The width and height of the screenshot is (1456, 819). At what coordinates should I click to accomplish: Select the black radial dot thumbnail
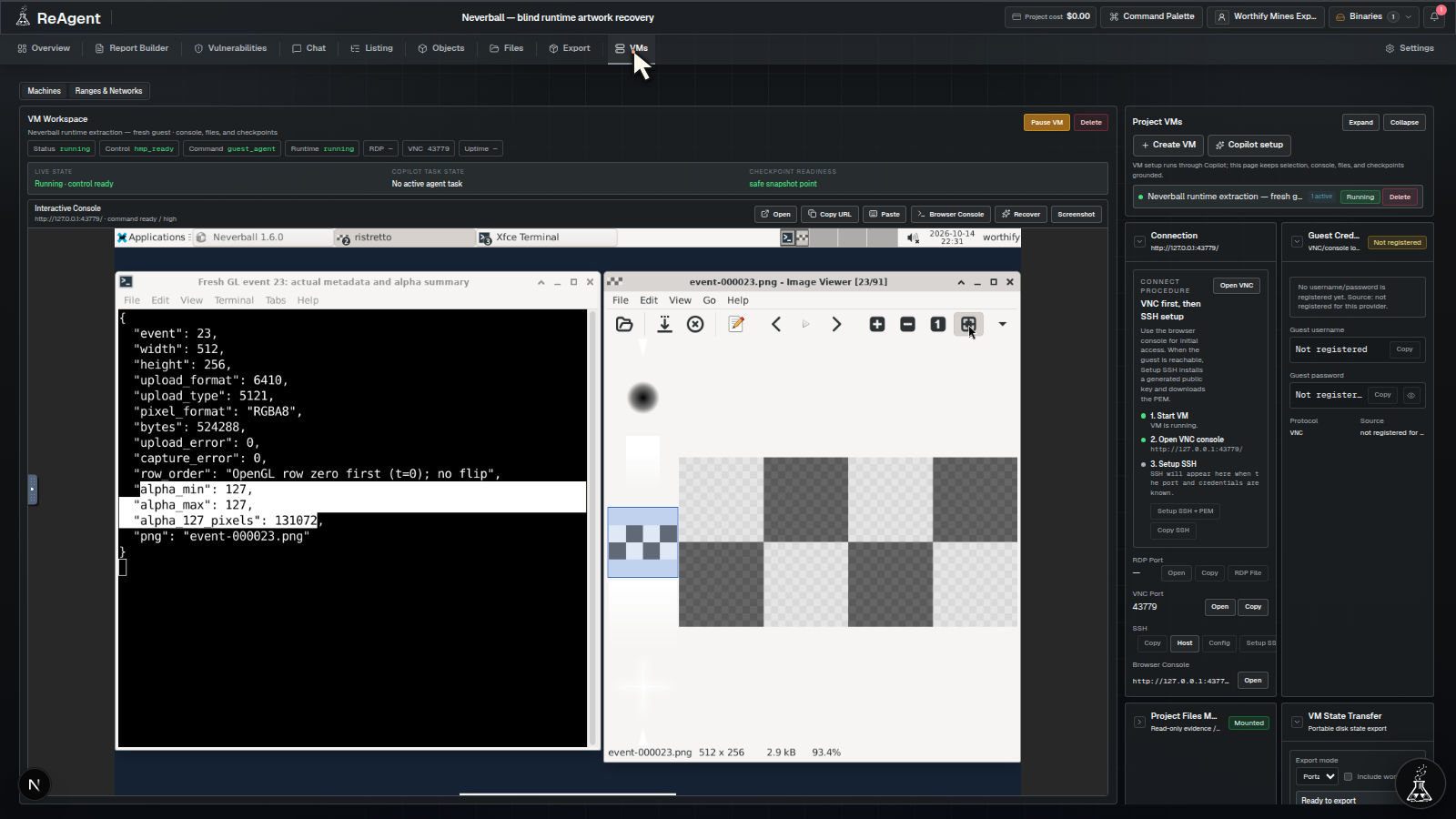pos(642,398)
